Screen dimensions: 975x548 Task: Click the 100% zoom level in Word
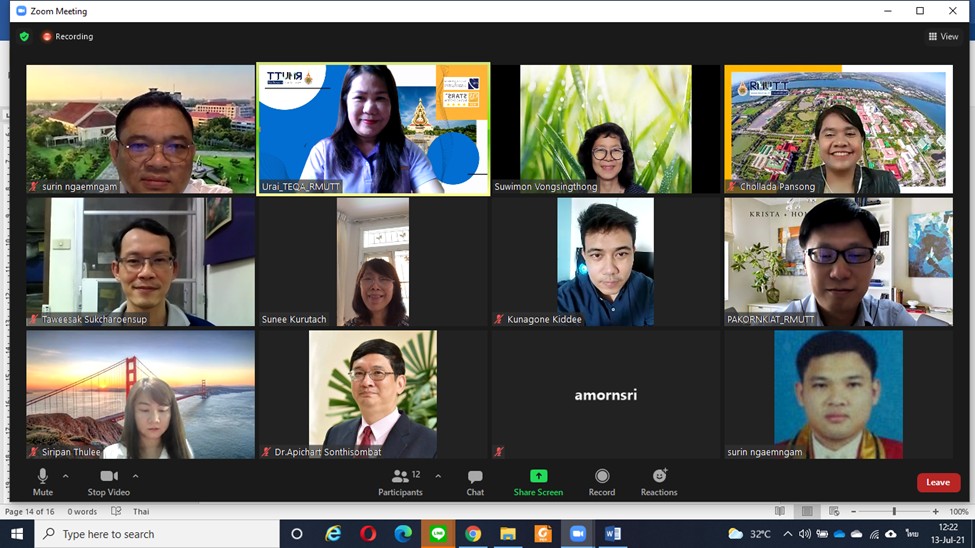(958, 511)
